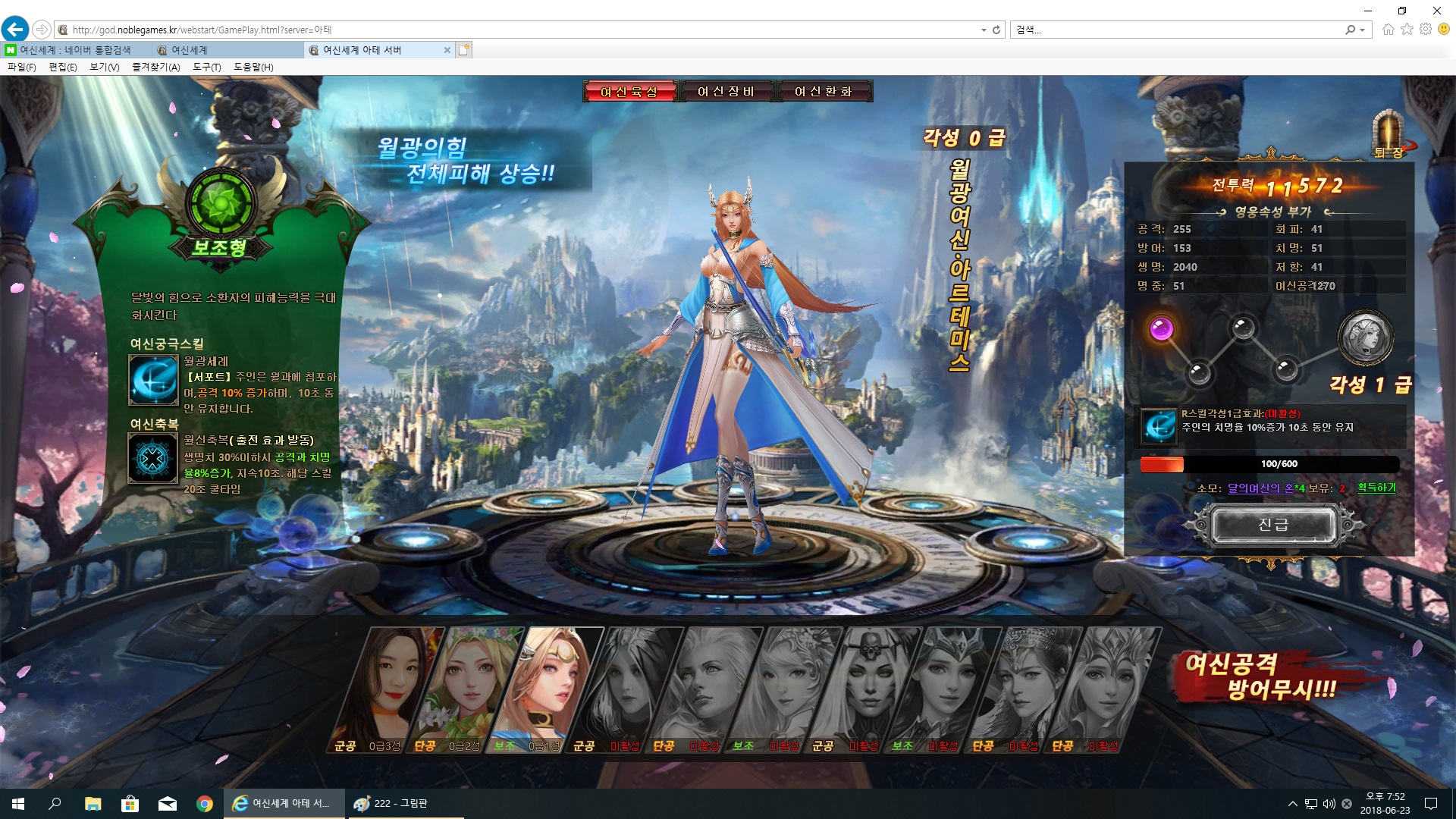The width and height of the screenshot is (1456, 819).
Task: Open the 즐겨찾기(A) menu
Action: (156, 67)
